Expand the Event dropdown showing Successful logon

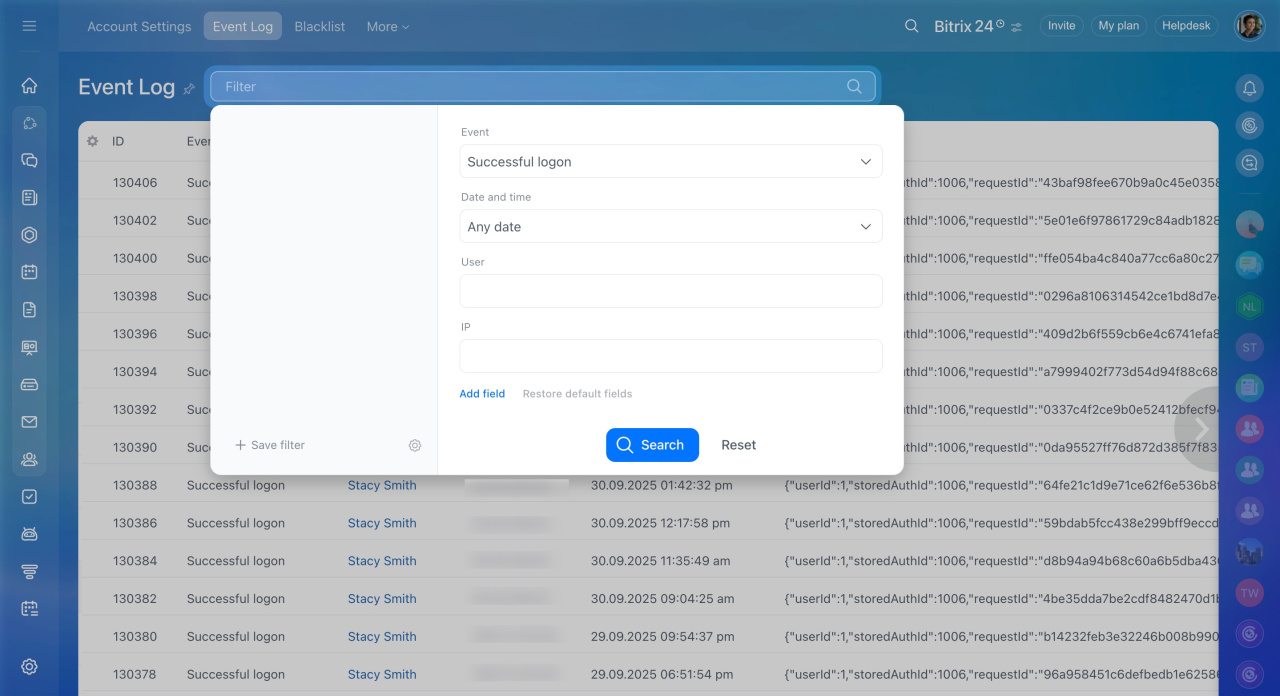point(671,162)
